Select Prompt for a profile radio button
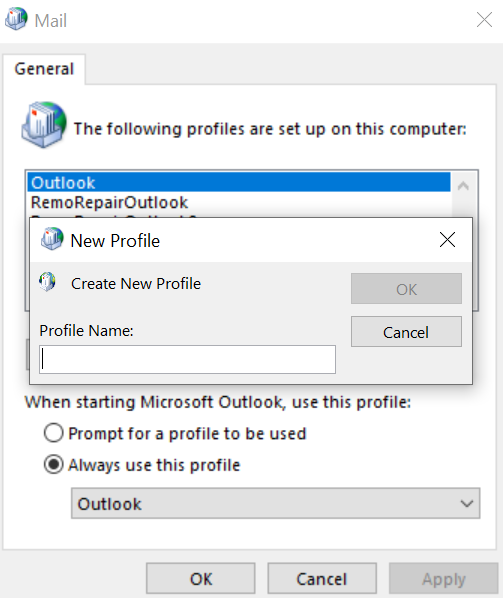 click(53, 433)
